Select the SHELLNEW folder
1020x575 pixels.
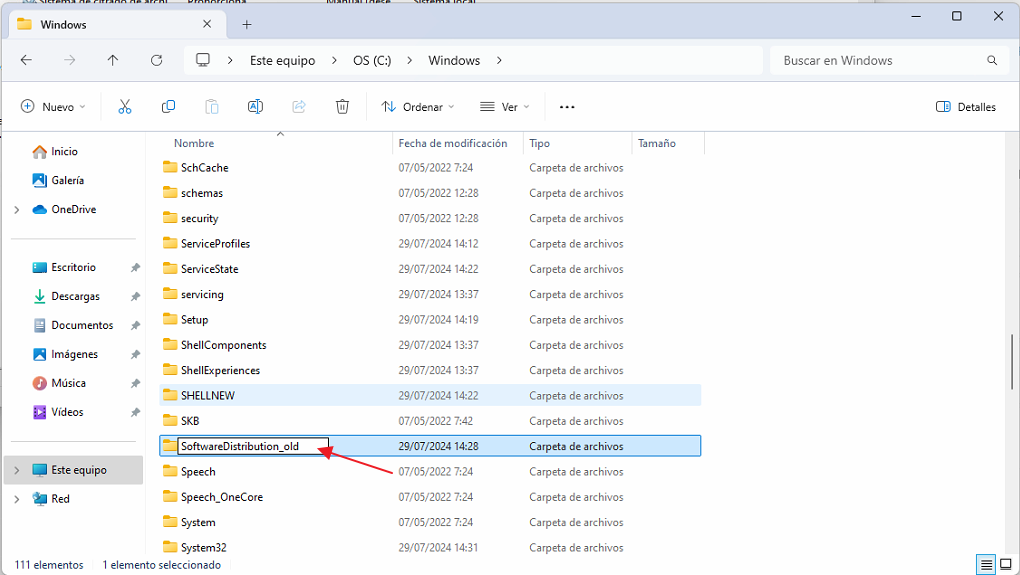coord(430,395)
